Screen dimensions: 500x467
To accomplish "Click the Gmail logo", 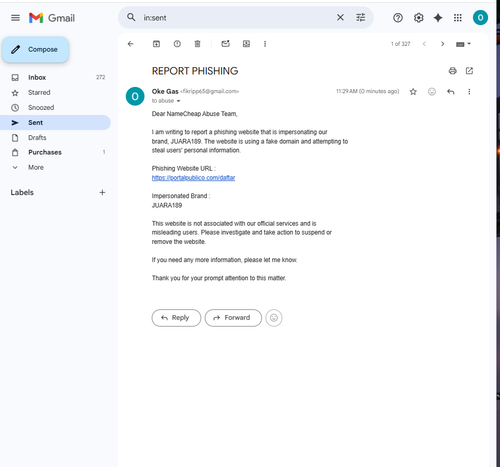I will click(52, 18).
